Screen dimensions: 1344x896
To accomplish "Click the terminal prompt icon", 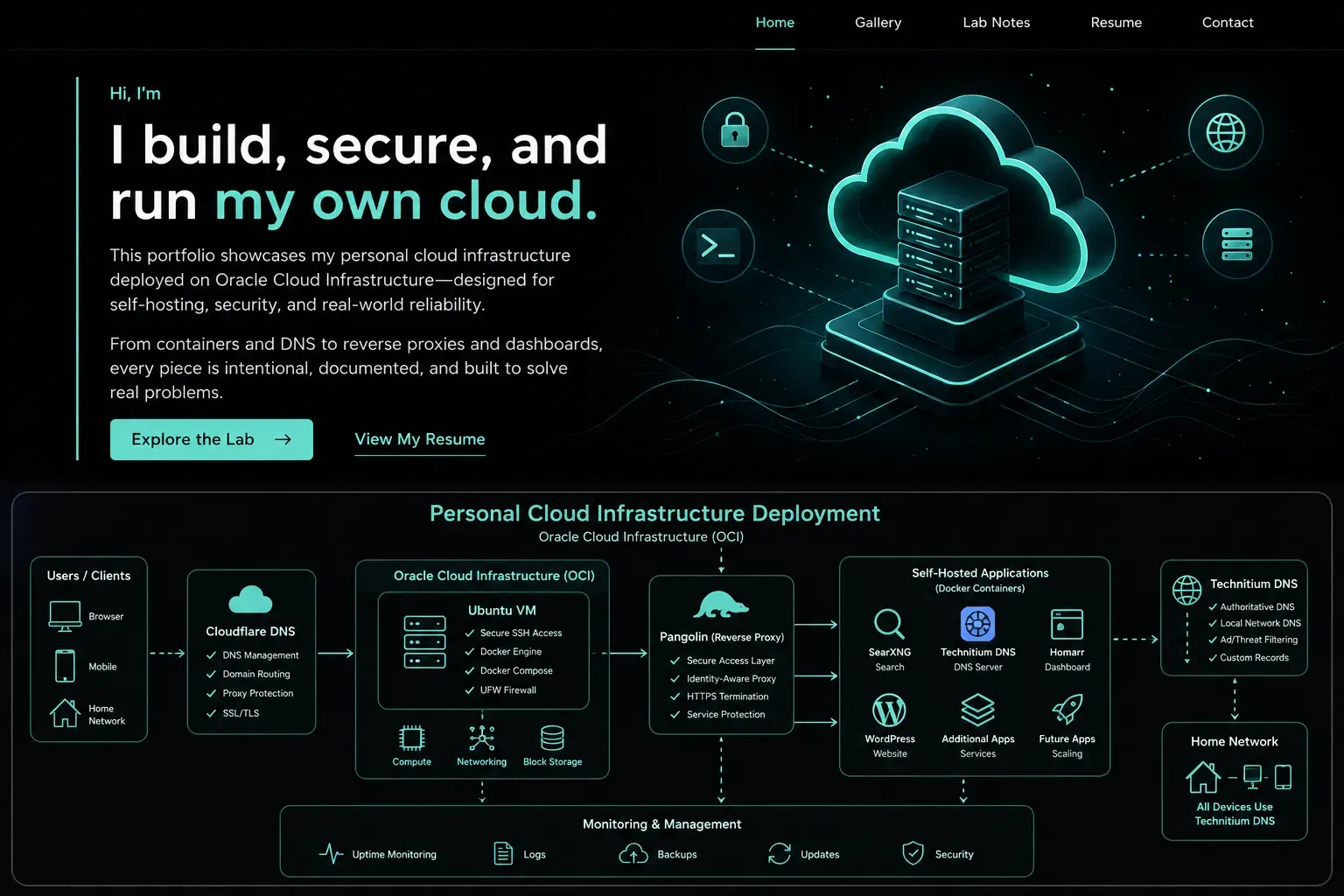I will 717,245.
